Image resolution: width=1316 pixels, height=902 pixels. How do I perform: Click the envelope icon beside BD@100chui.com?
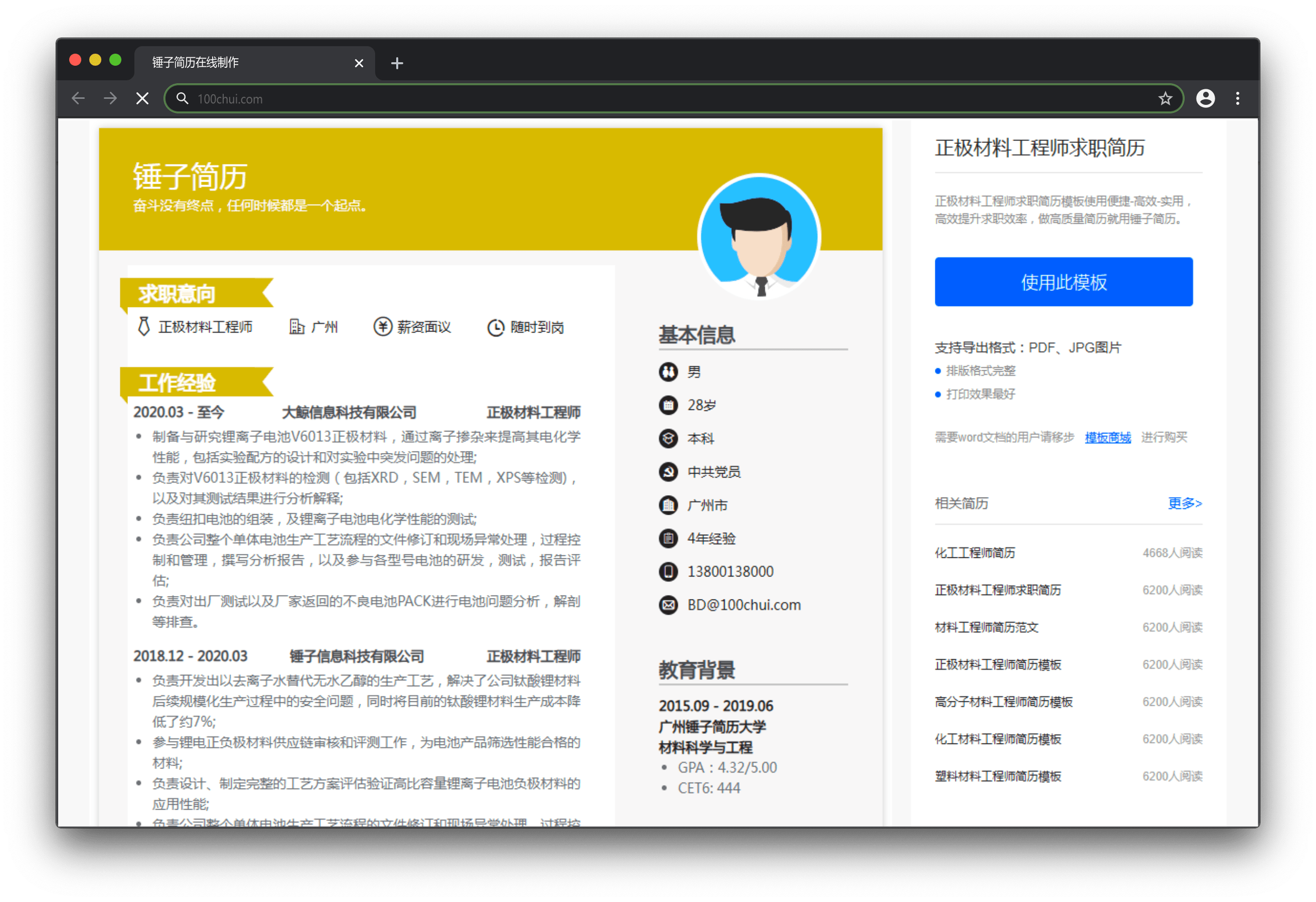668,605
